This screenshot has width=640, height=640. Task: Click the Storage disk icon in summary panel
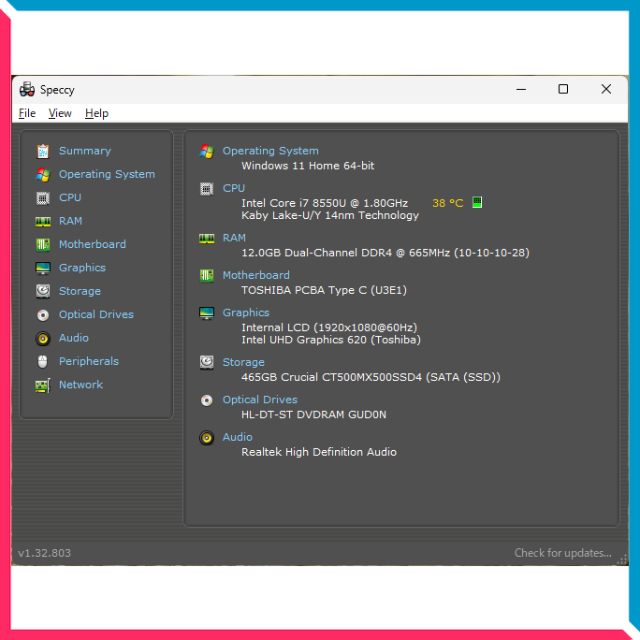coord(207,362)
